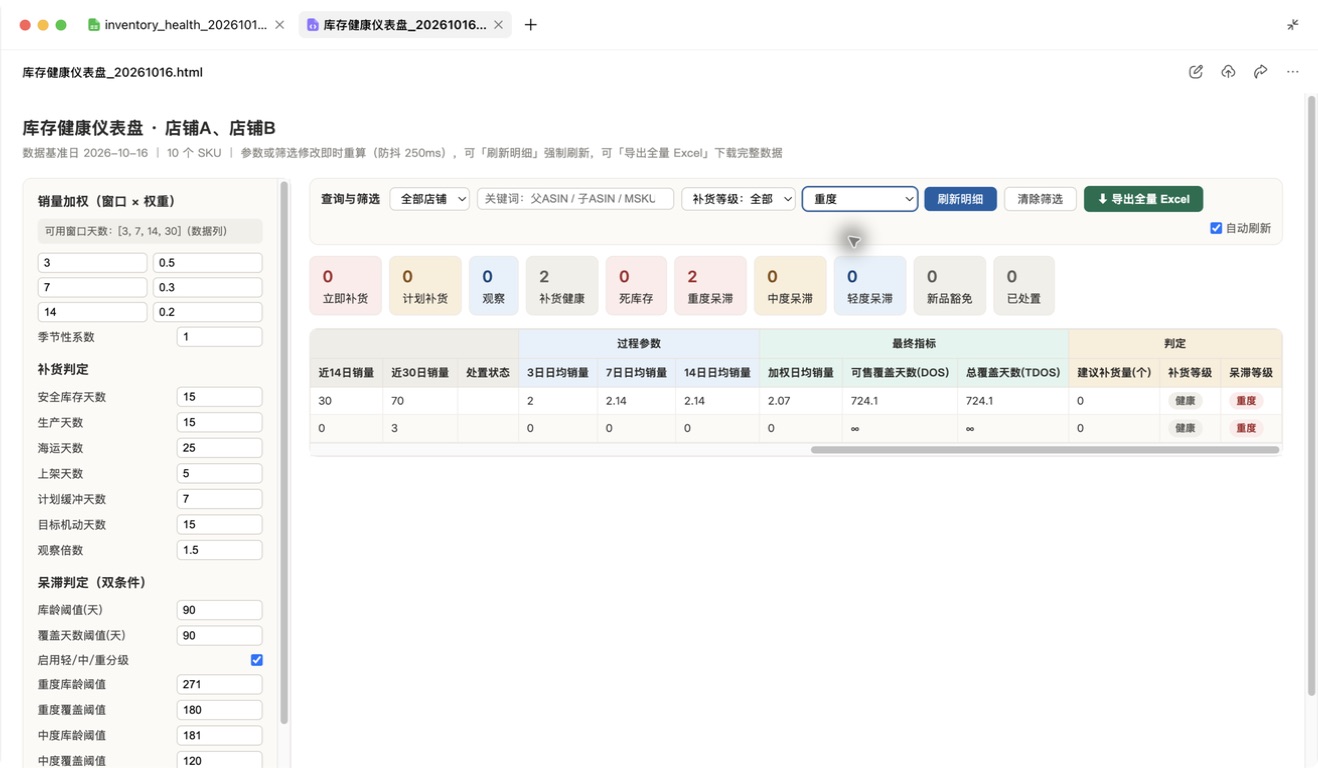The height and width of the screenshot is (768, 1318).
Task: Click the weight field showing 0.5
Action: (x=207, y=263)
